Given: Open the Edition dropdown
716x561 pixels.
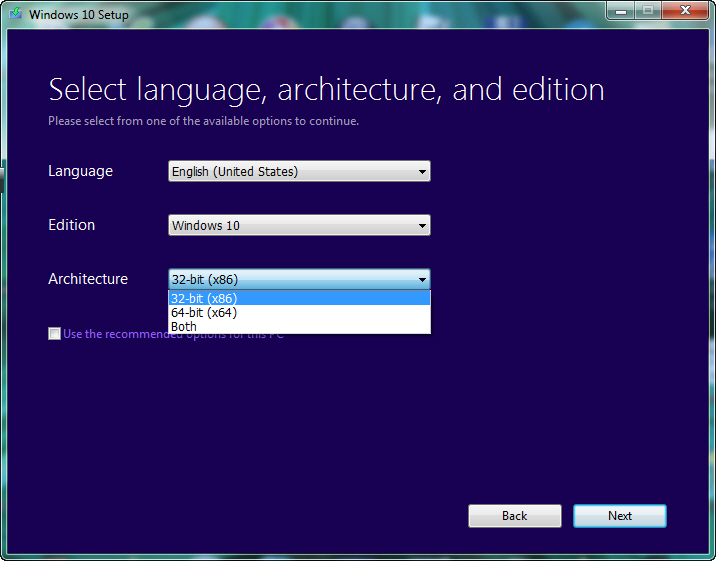Looking at the screenshot, I should 299,225.
